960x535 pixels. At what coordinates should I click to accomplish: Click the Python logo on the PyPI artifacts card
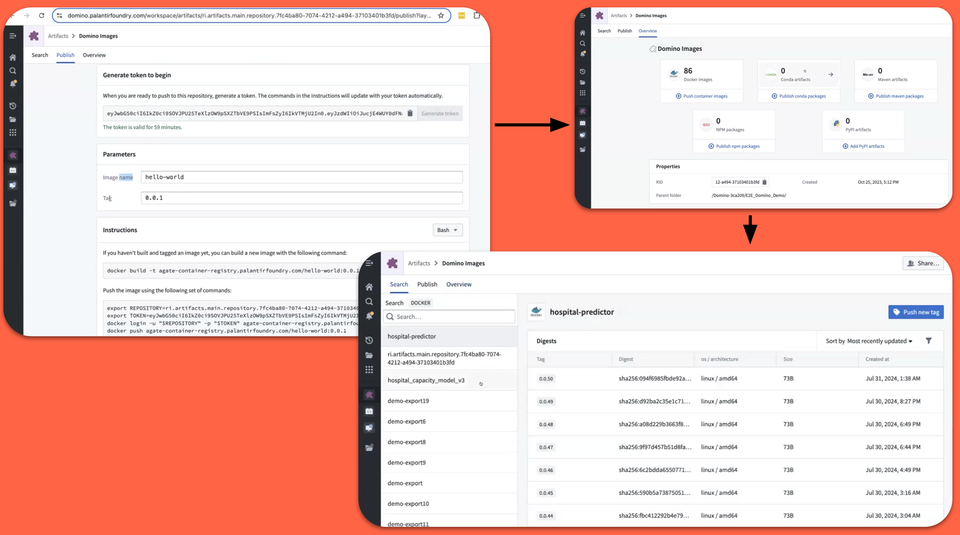836,124
